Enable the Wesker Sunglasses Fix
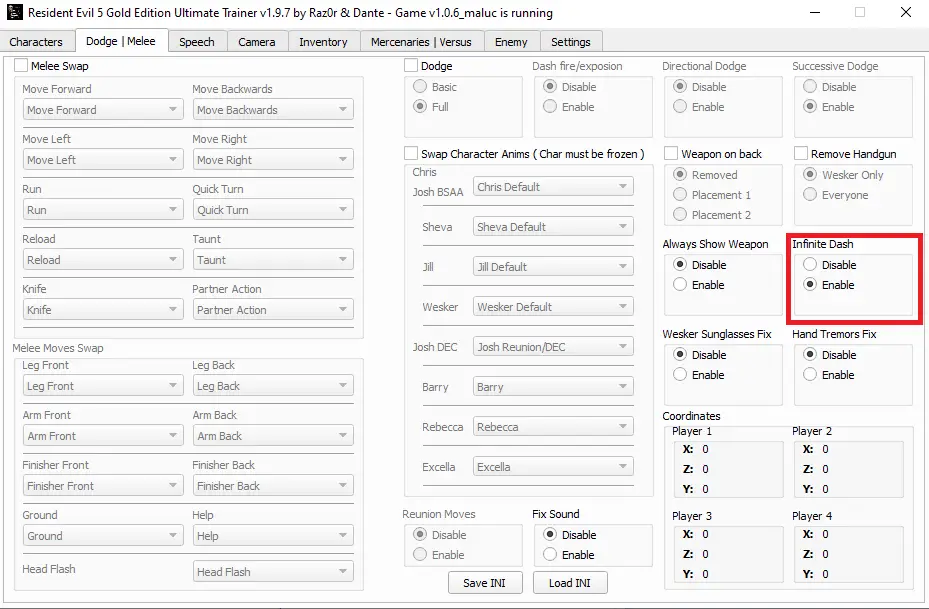The image size is (929, 609). click(x=680, y=375)
